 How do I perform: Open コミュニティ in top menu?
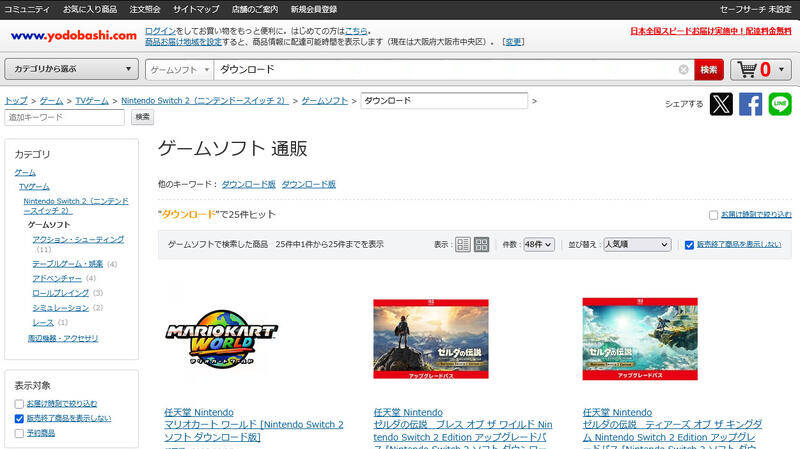(x=27, y=9)
